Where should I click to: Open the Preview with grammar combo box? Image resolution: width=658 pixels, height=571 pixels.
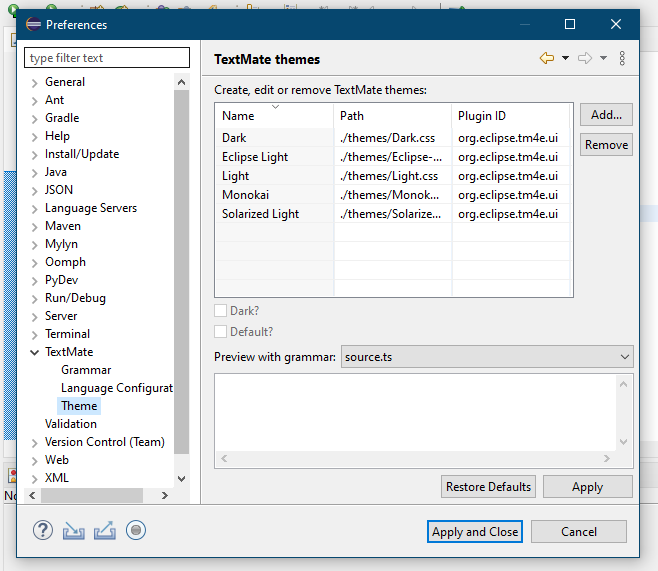tap(487, 357)
